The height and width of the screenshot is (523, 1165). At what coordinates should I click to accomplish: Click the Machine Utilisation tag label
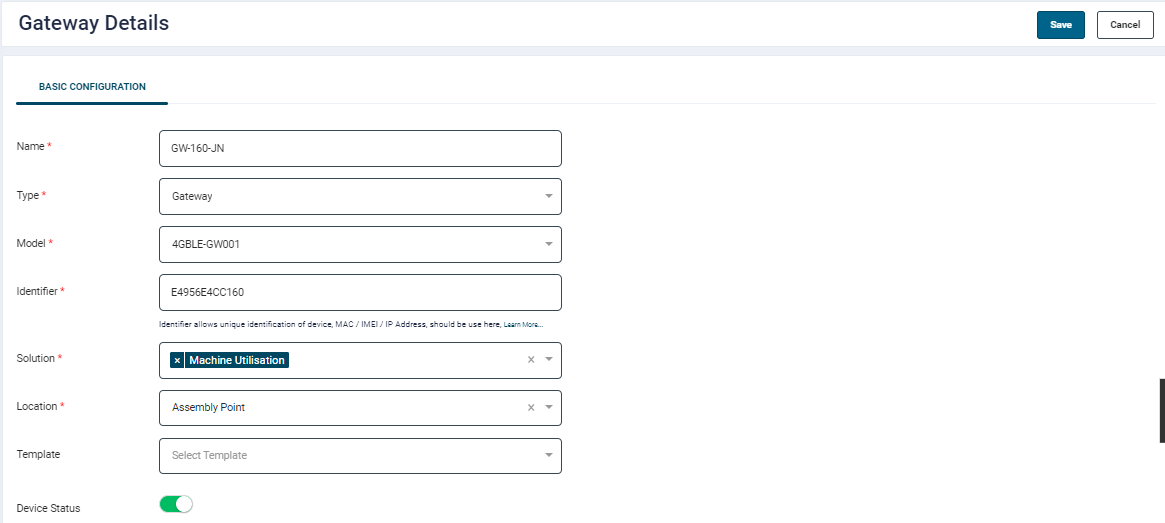pyautogui.click(x=237, y=360)
